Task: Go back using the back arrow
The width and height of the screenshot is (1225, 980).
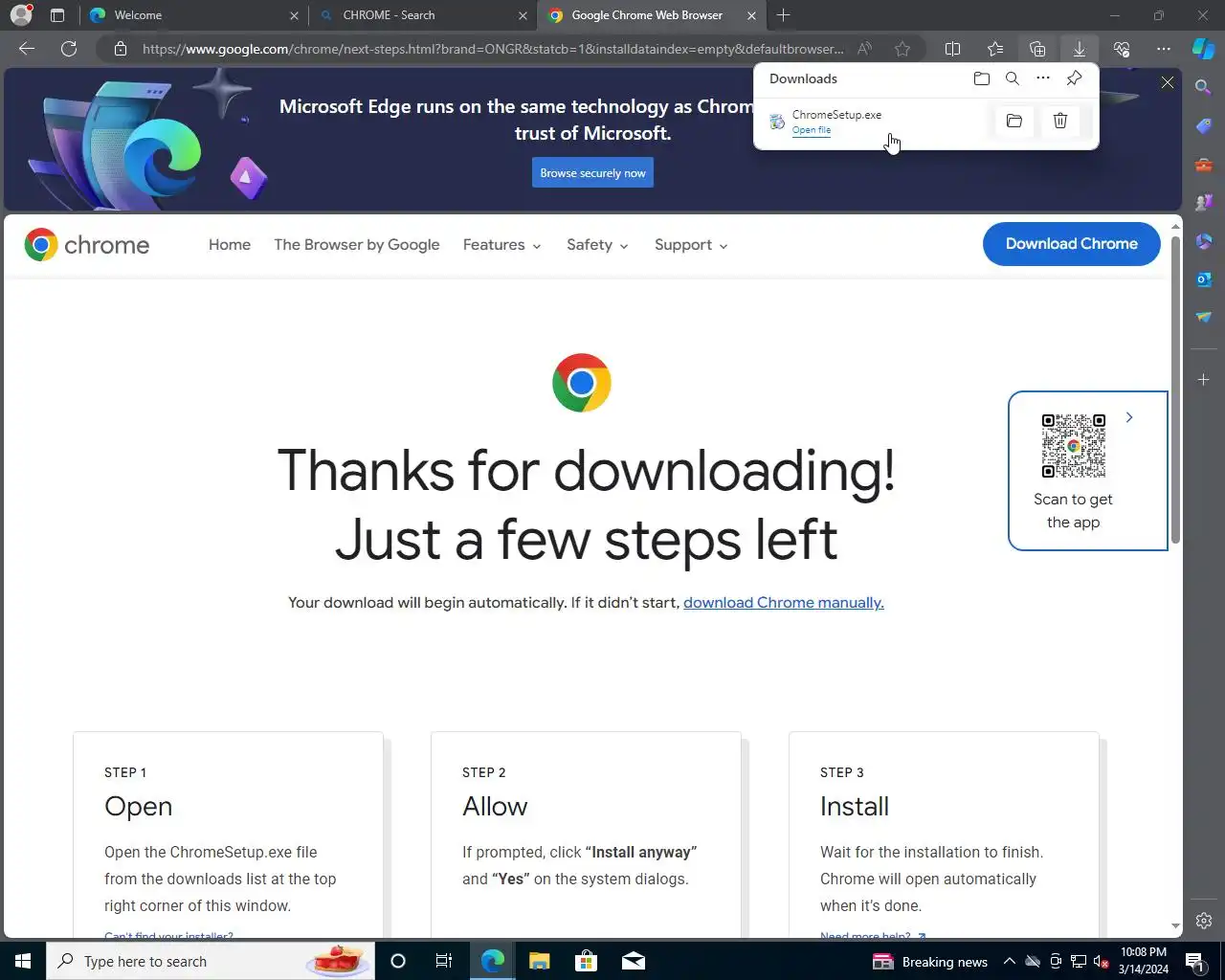Action: 27,49
